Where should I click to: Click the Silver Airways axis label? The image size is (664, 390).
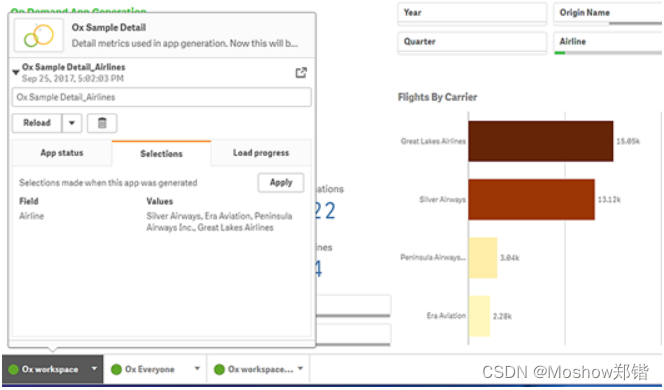point(443,199)
